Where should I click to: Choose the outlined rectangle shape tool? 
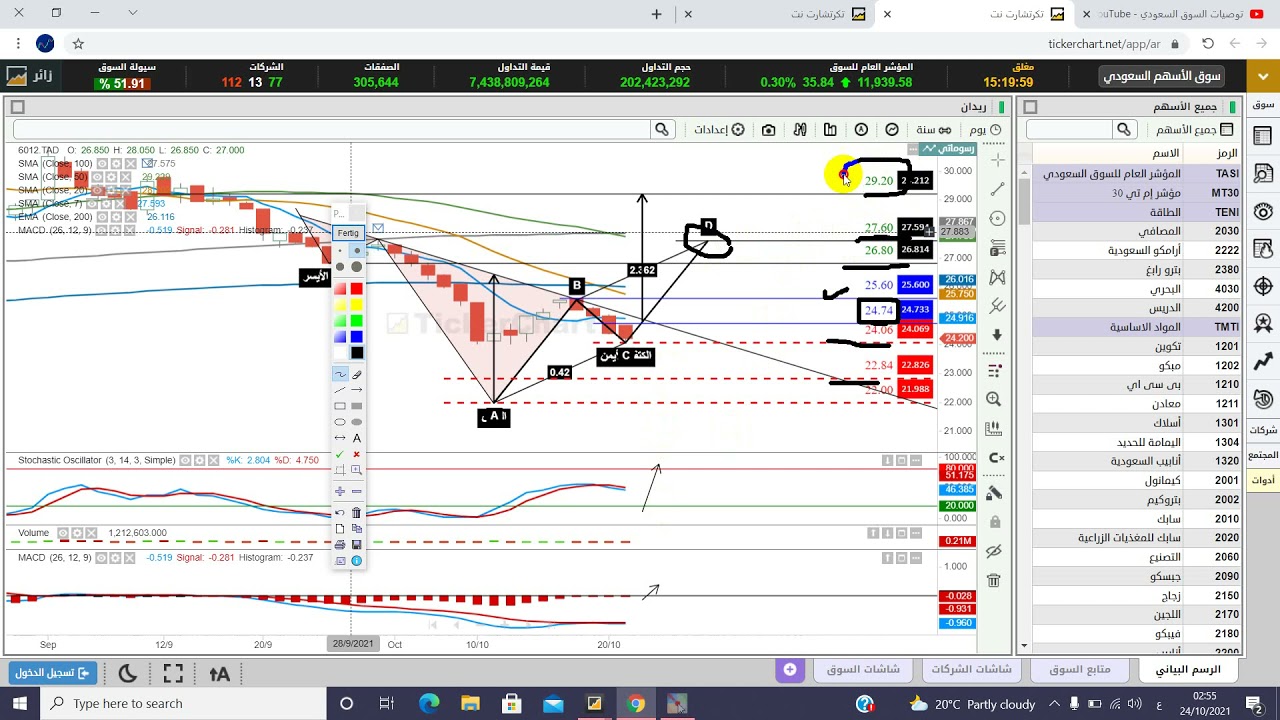click(340, 406)
